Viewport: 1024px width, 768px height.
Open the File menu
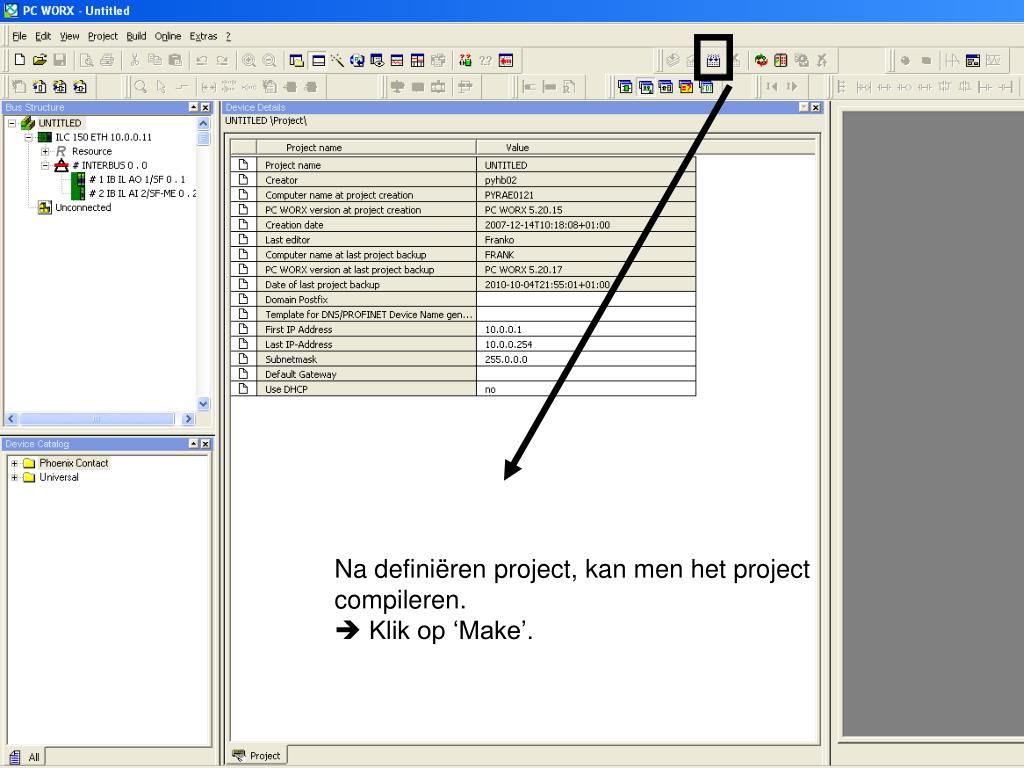20,36
